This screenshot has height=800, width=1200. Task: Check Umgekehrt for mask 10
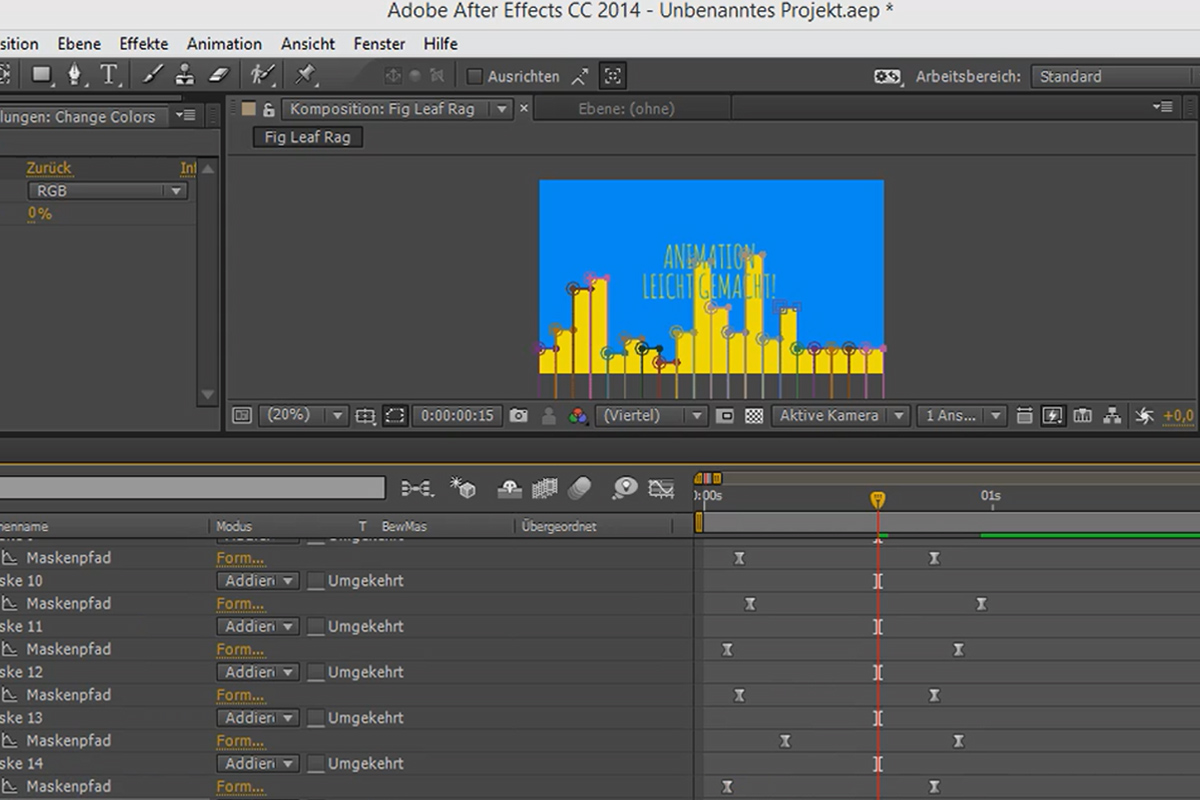pos(316,581)
